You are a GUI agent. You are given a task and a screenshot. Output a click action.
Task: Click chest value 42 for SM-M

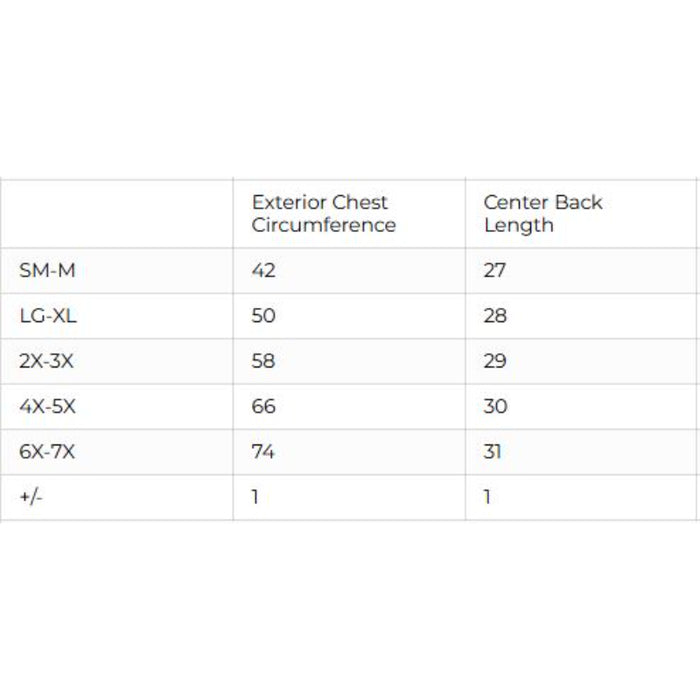263,270
